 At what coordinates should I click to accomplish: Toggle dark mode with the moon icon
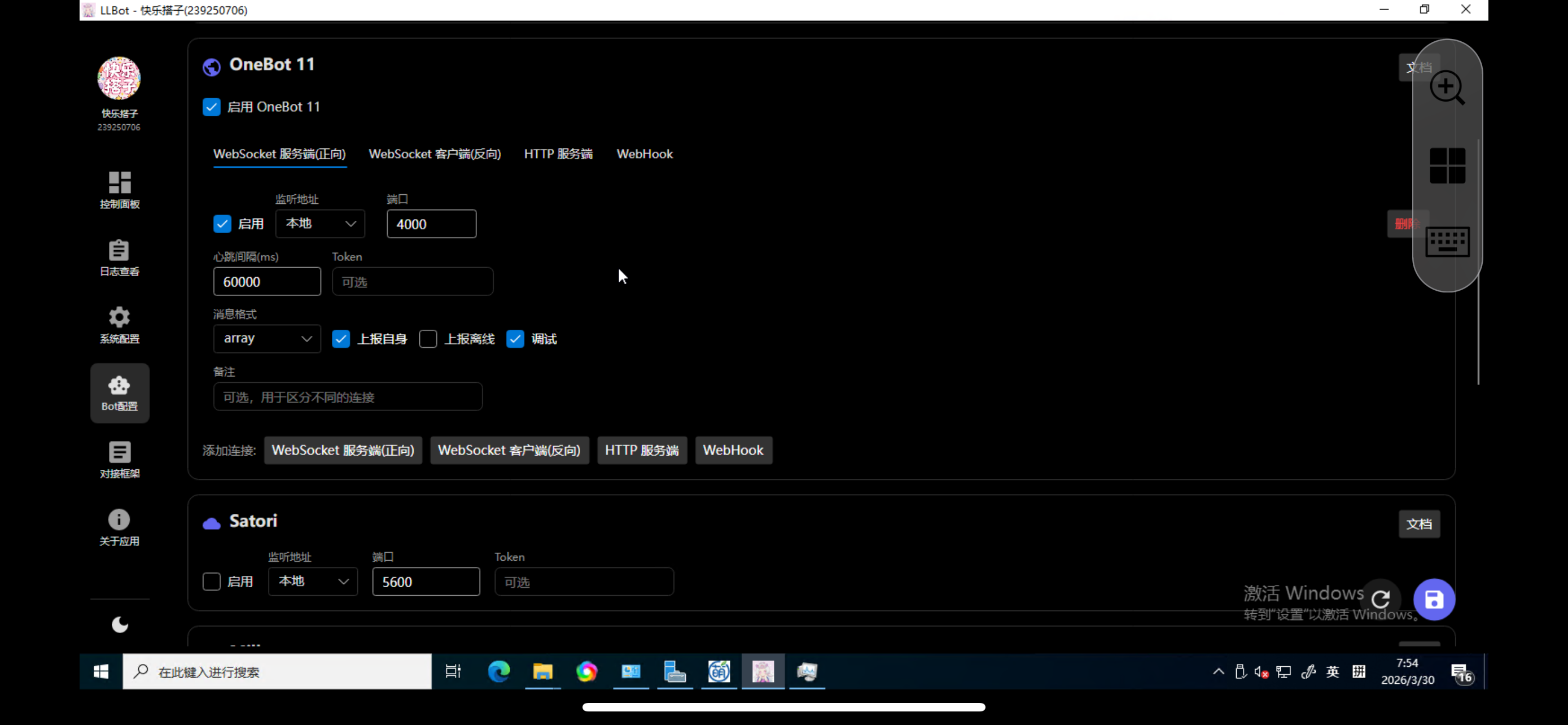pyautogui.click(x=119, y=624)
